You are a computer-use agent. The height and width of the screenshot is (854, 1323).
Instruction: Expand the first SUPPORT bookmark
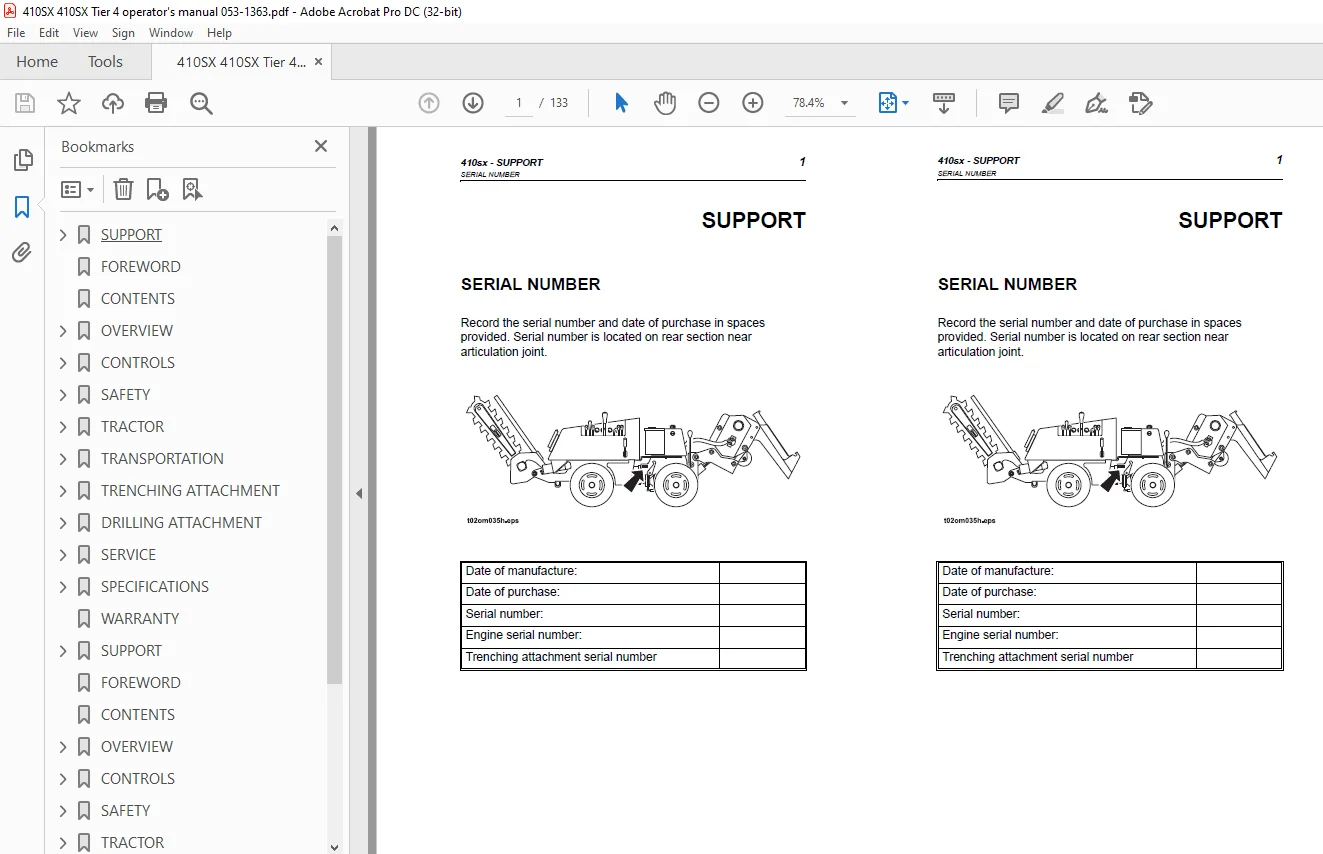point(63,235)
